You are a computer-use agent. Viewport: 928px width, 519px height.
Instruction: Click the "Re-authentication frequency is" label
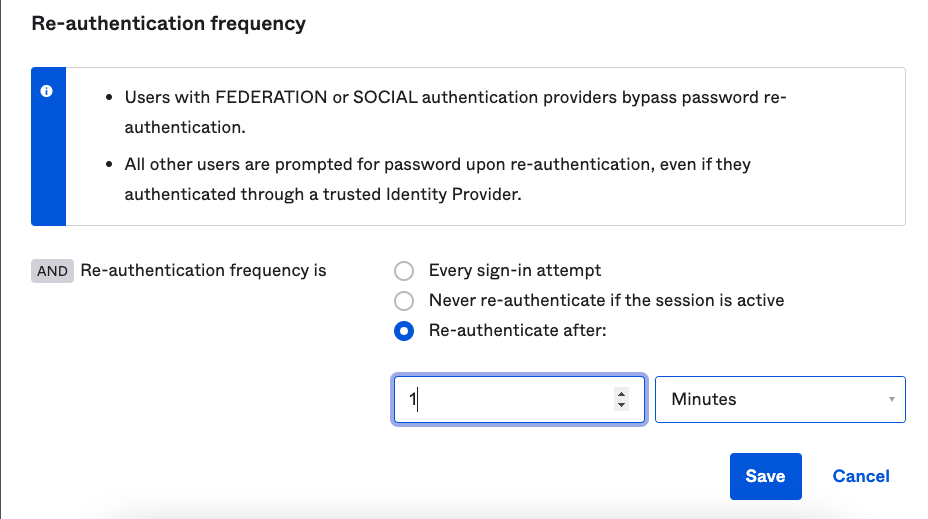(x=203, y=271)
